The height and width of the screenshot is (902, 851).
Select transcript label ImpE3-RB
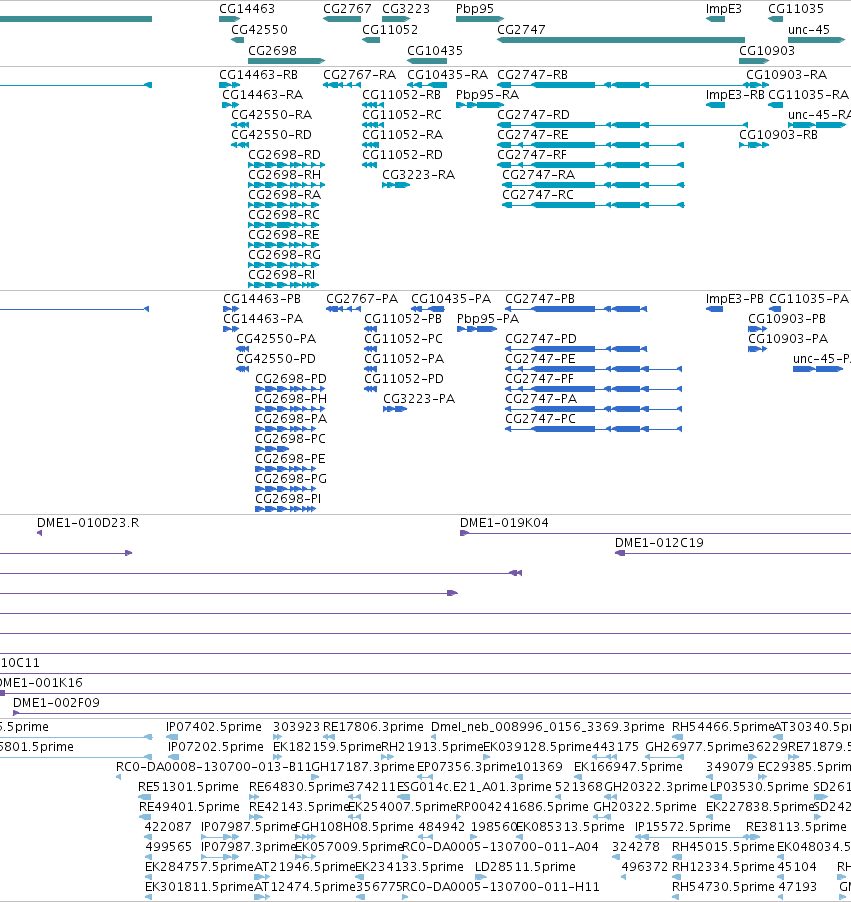pos(735,94)
